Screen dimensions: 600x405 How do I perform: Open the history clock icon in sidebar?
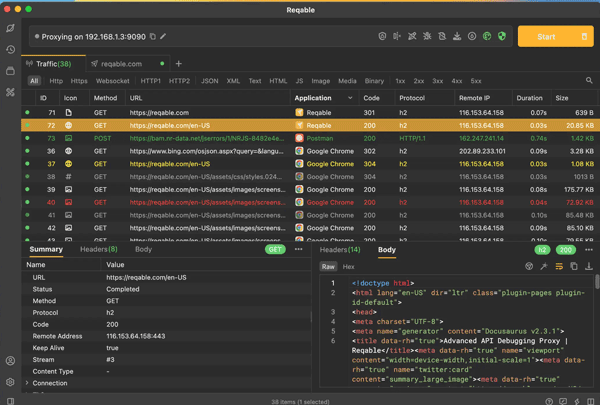(x=11, y=49)
